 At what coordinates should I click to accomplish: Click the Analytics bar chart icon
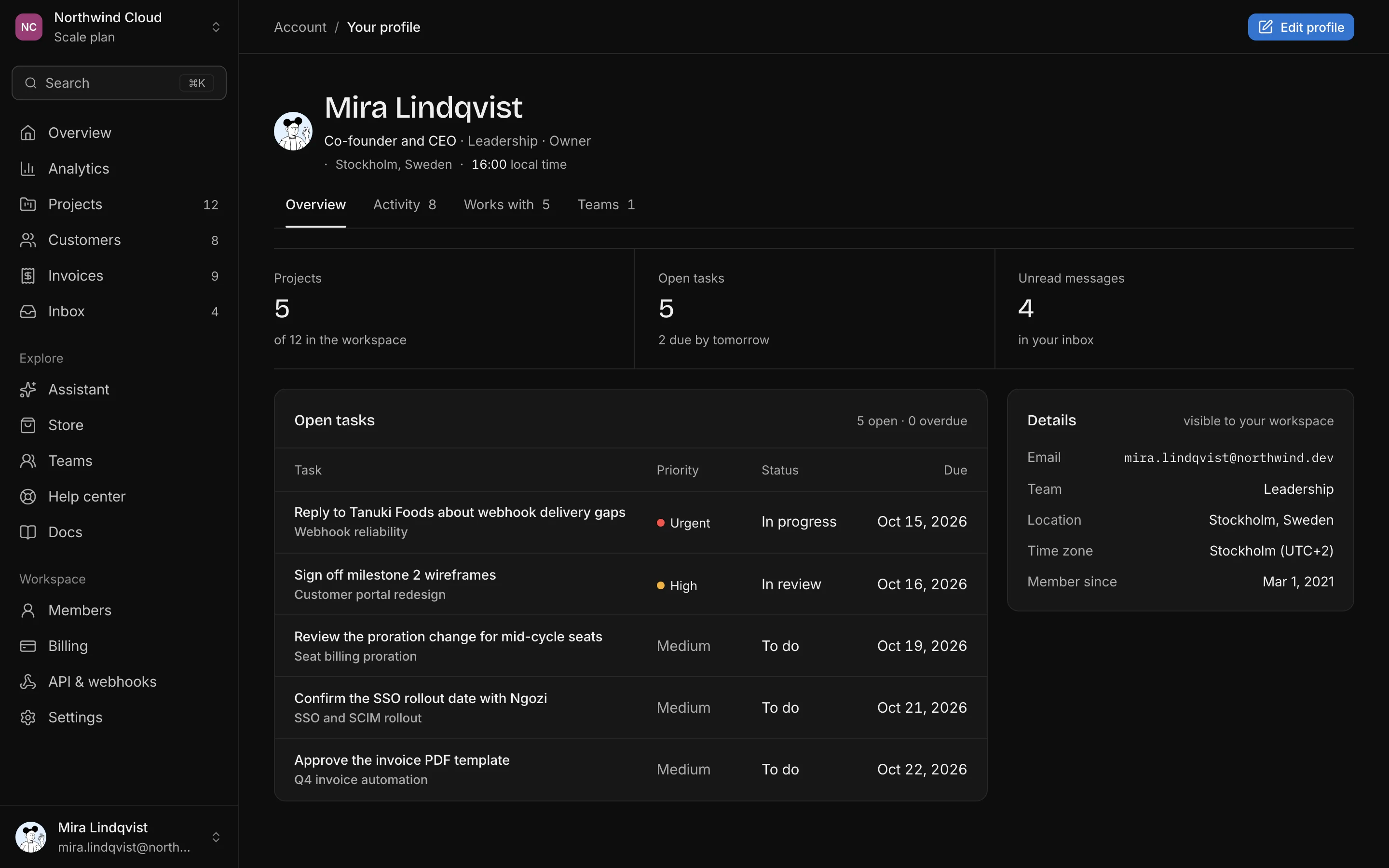(27, 169)
